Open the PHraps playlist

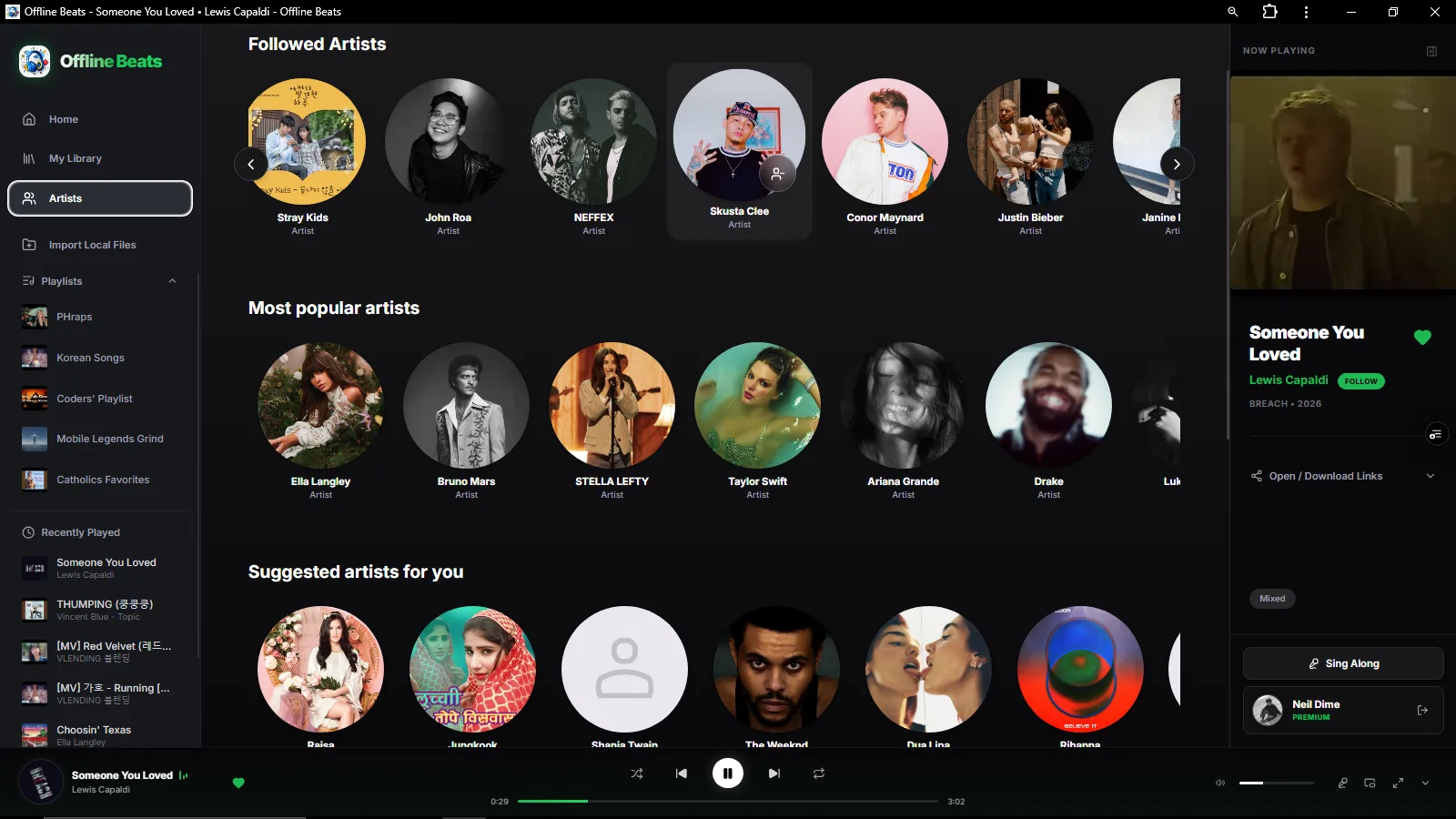click(100, 317)
